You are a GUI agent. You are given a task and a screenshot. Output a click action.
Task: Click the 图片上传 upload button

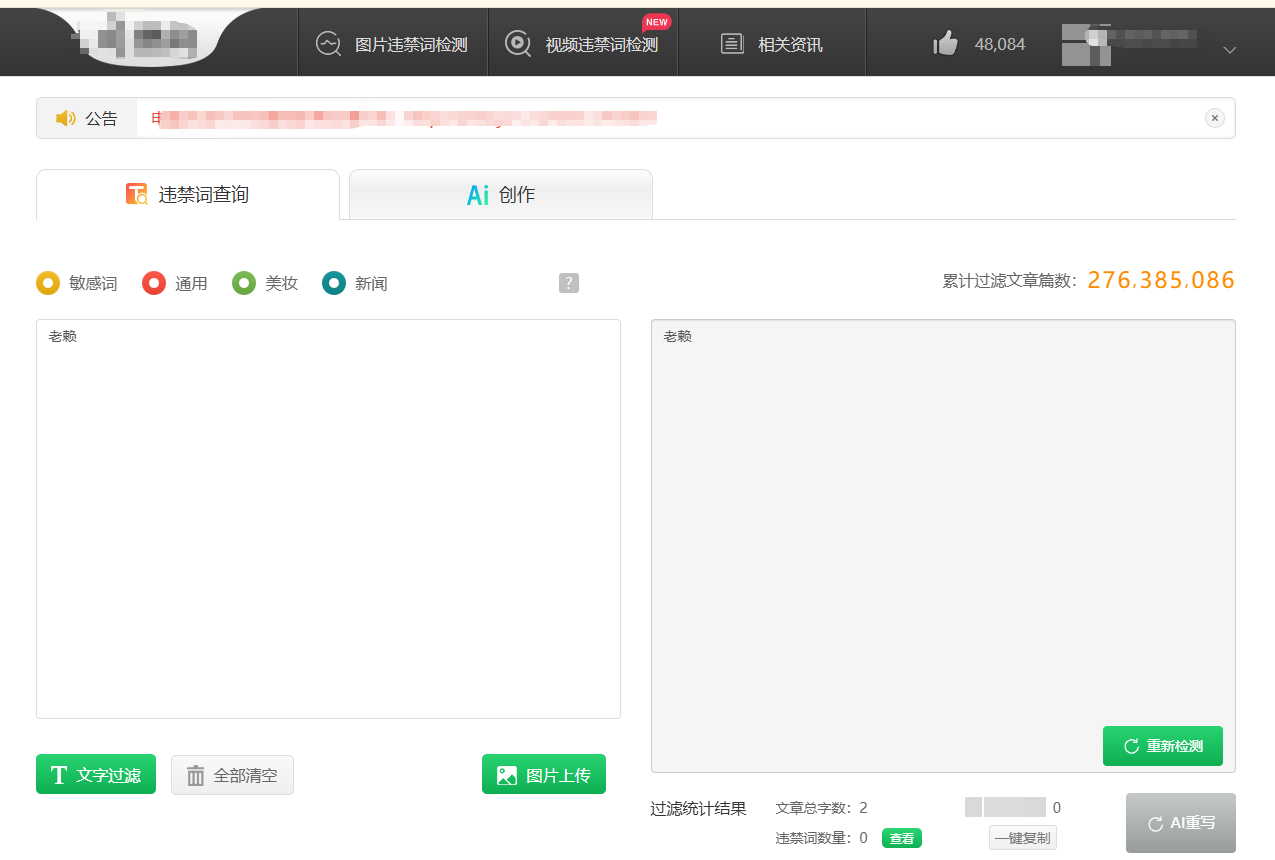tap(543, 773)
